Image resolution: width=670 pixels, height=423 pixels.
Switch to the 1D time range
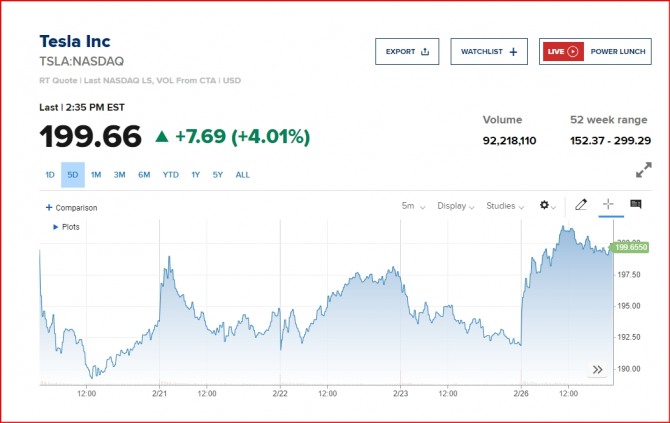50,175
